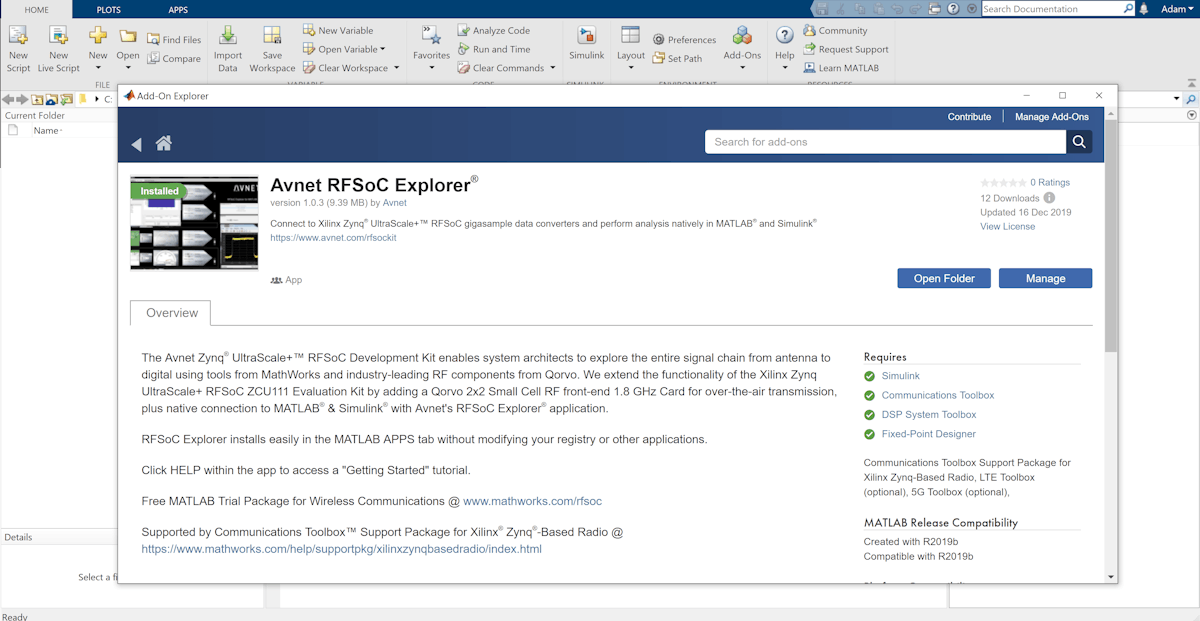Open the Open Variable dropdown
The height and width of the screenshot is (621, 1200).
[382, 49]
